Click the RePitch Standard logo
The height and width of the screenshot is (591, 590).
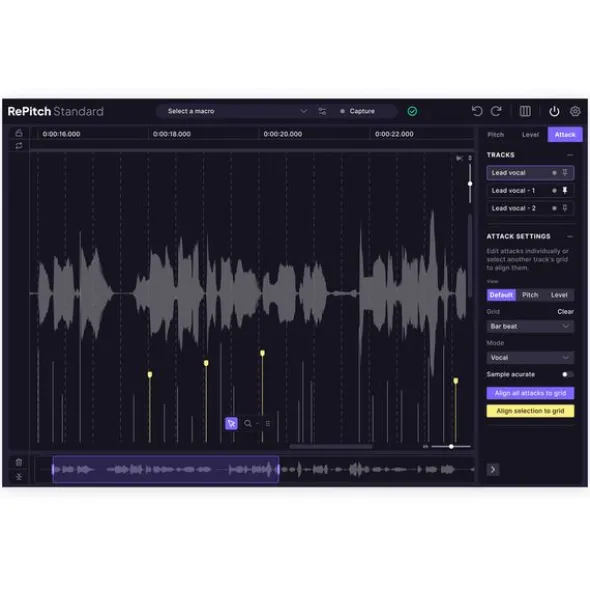click(x=55, y=111)
